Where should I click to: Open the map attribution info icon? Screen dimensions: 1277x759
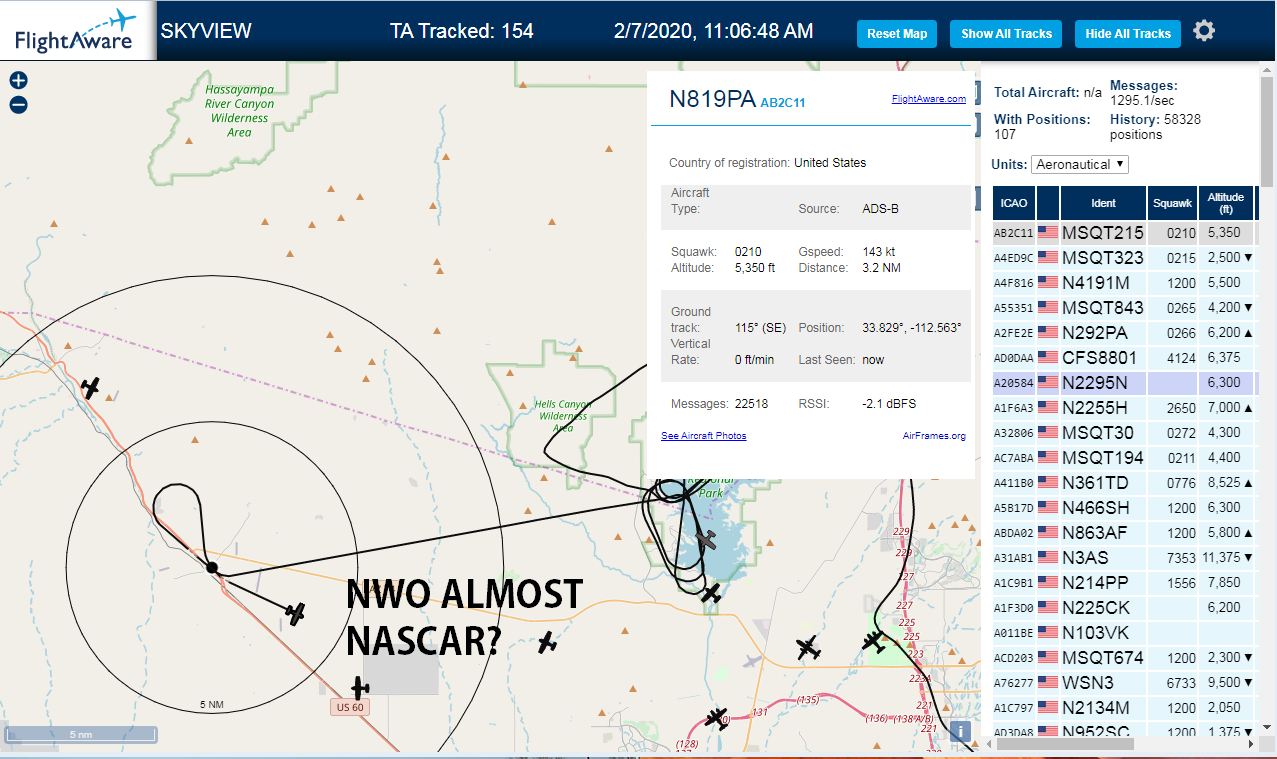click(x=960, y=731)
